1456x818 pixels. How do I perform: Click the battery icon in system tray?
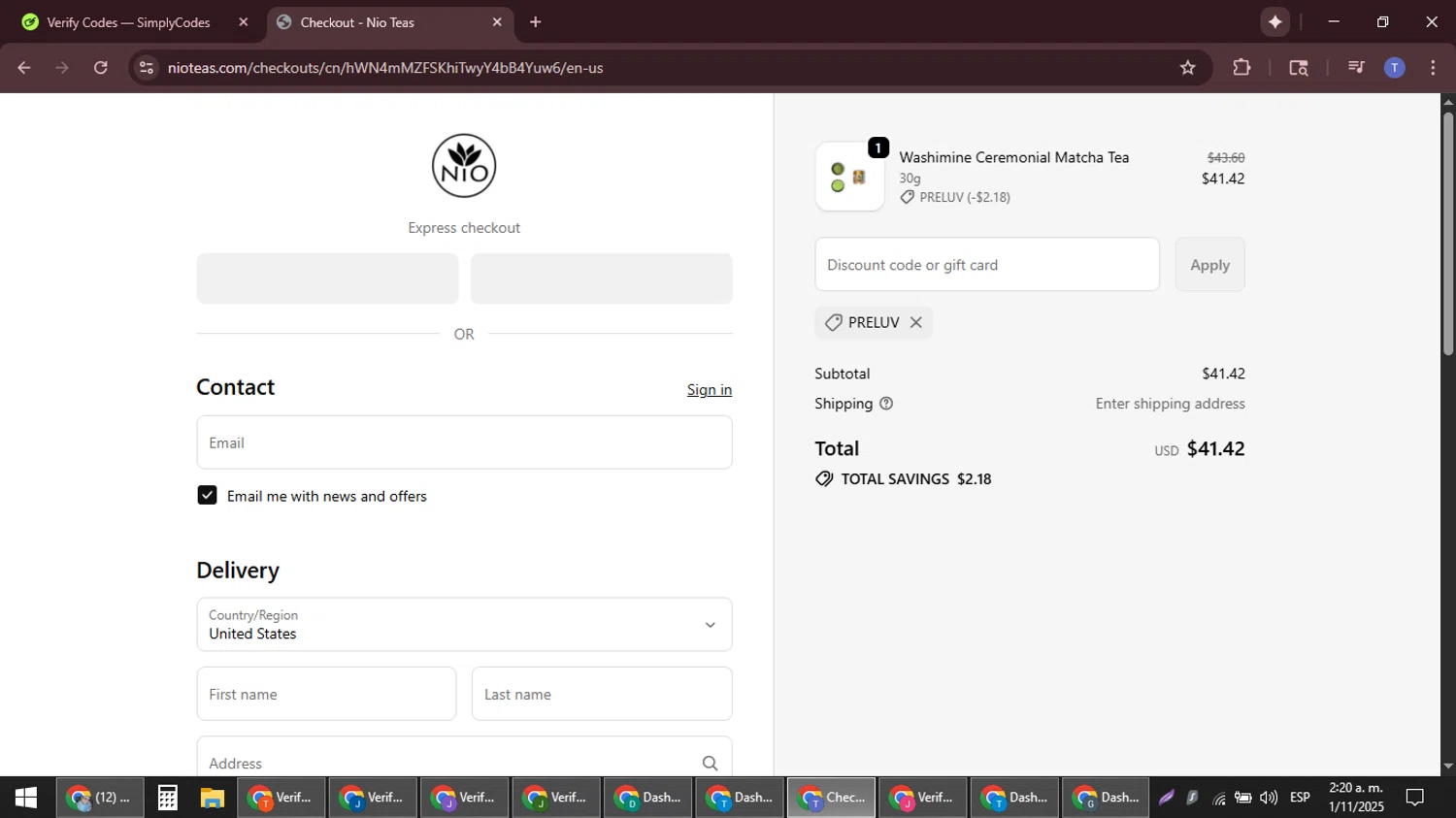click(x=1243, y=798)
